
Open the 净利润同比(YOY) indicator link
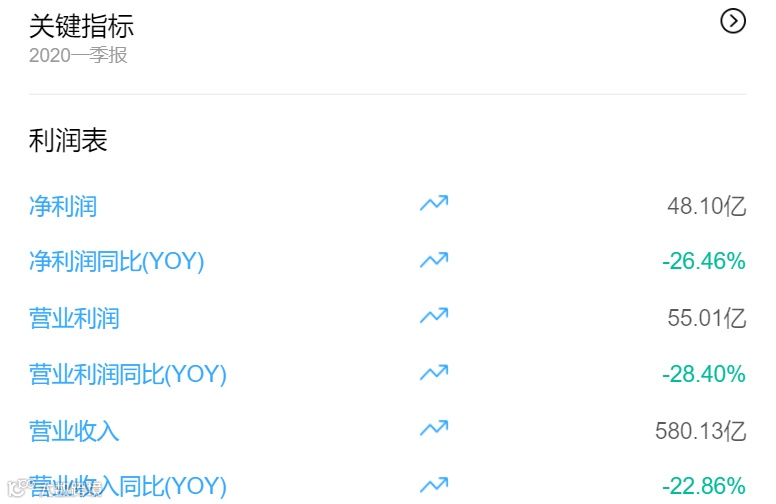pyautogui.click(x=116, y=261)
